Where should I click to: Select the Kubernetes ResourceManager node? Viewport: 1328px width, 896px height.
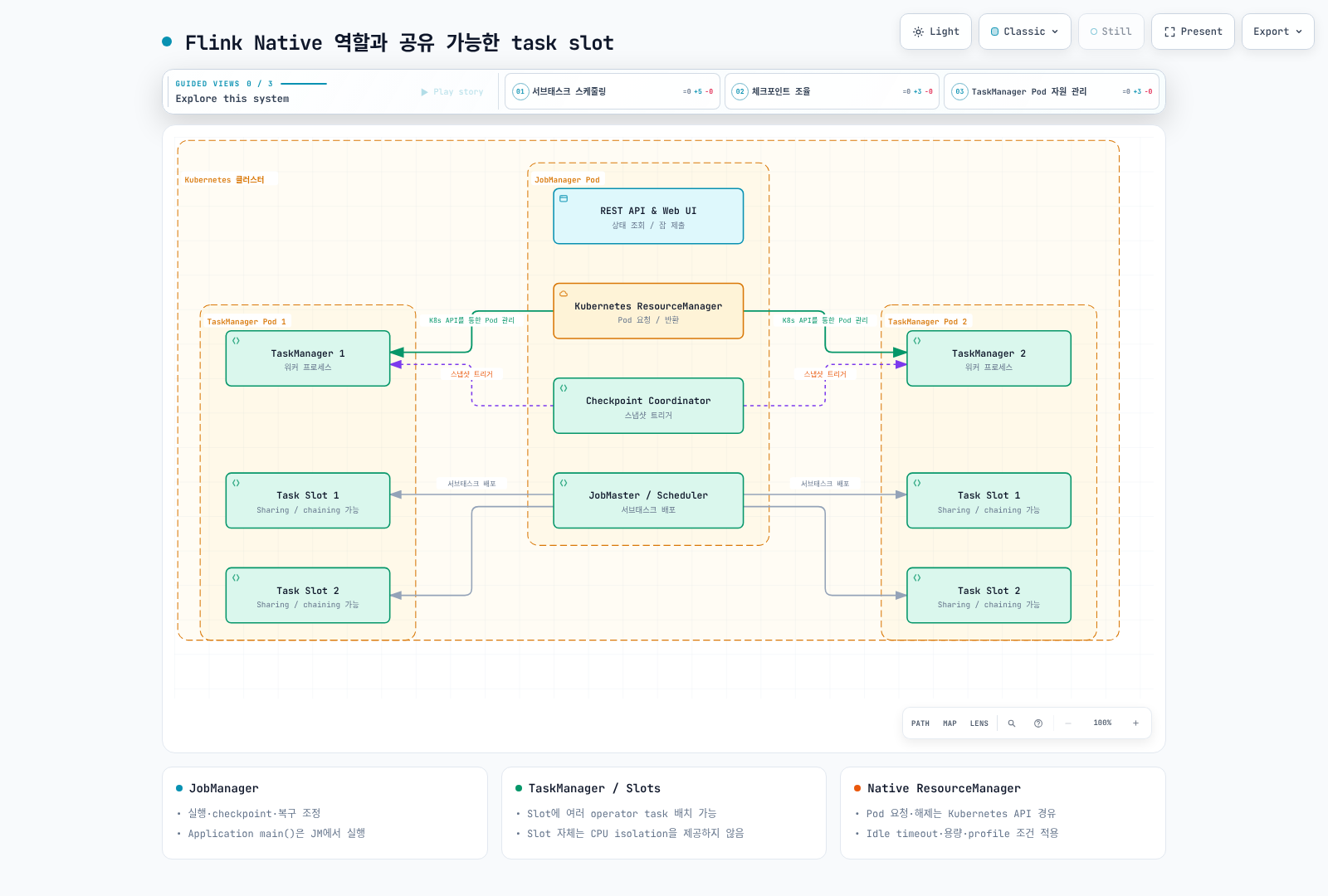648,311
